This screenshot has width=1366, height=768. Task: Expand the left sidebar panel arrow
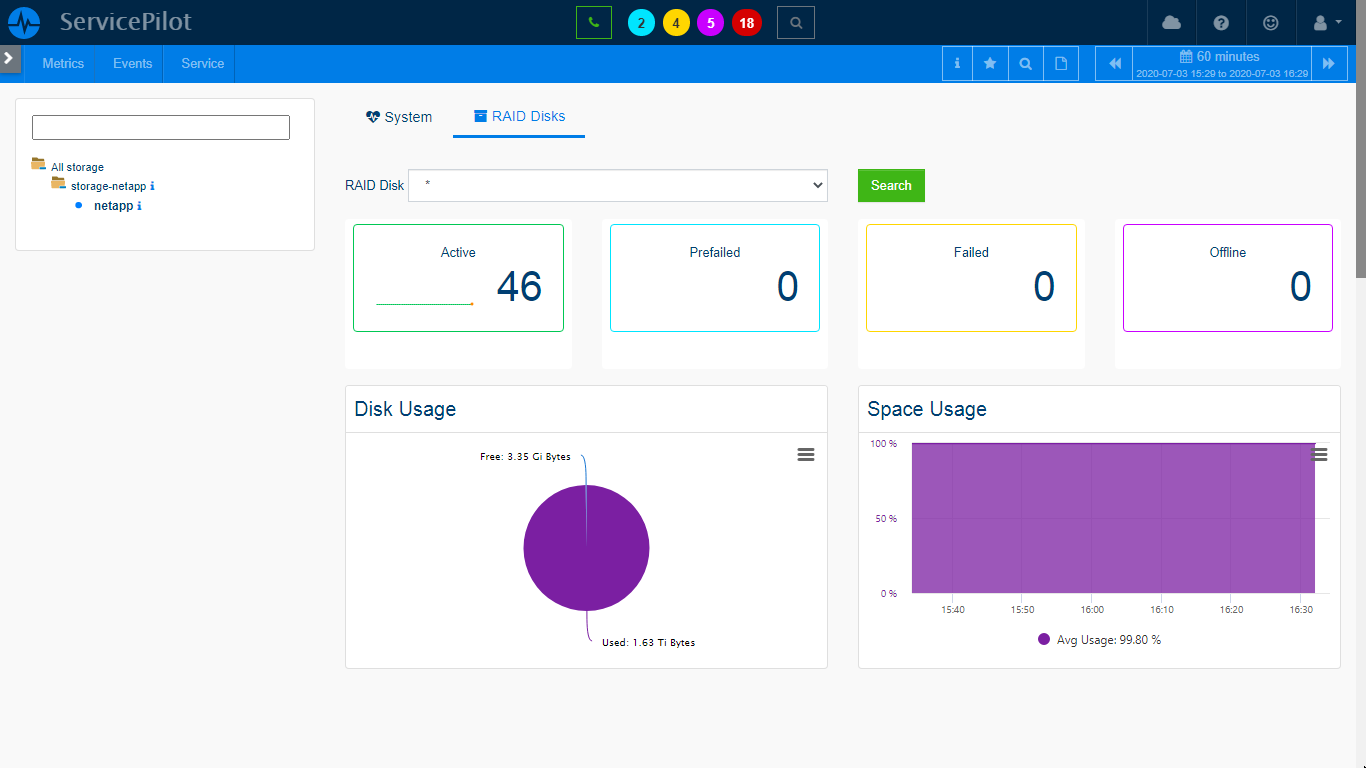coord(9,58)
